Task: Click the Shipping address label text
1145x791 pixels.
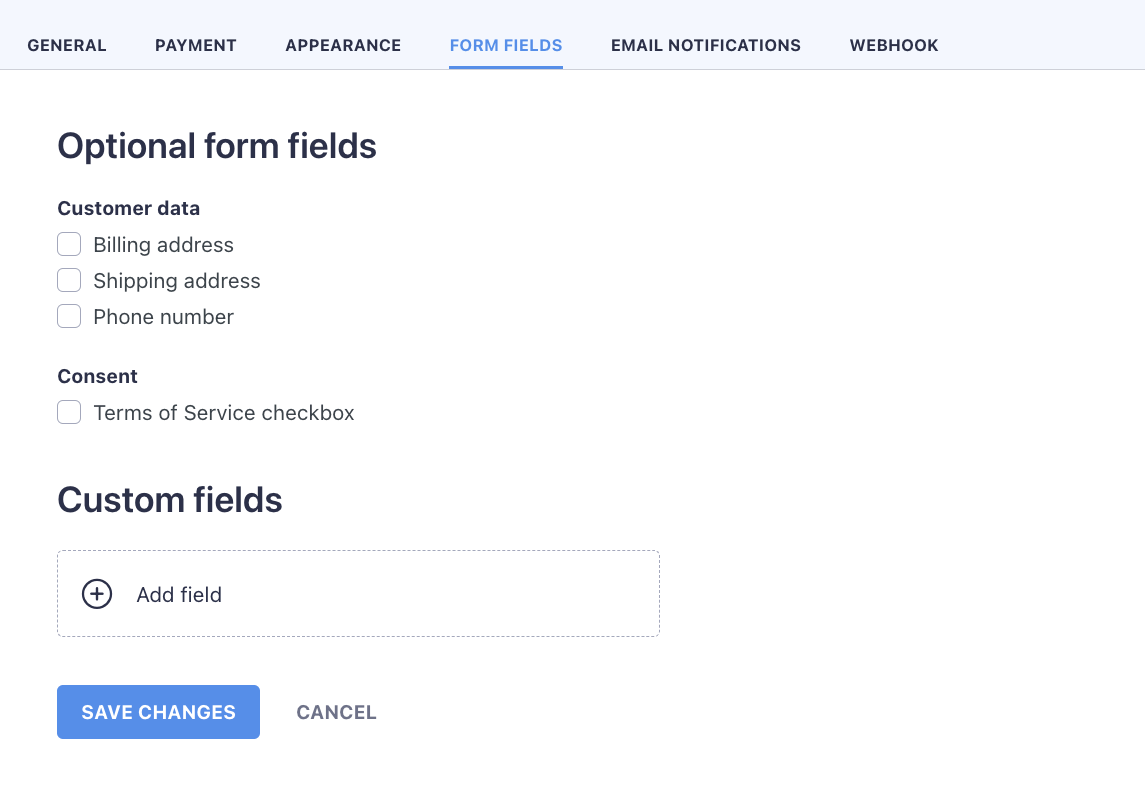Action: [177, 280]
